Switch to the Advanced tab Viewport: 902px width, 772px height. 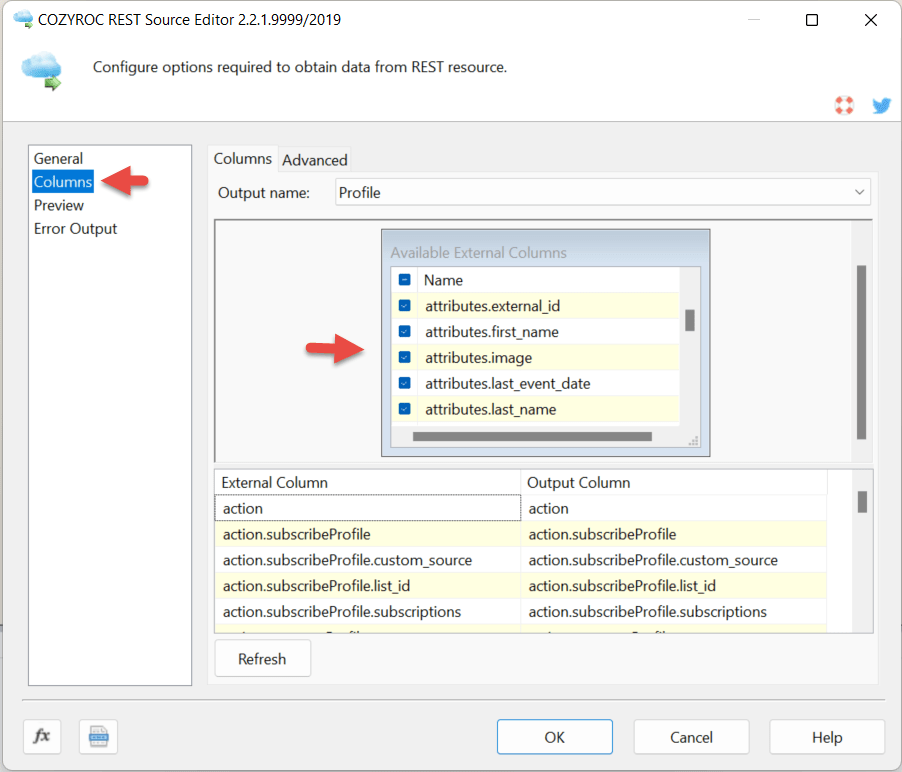[315, 160]
